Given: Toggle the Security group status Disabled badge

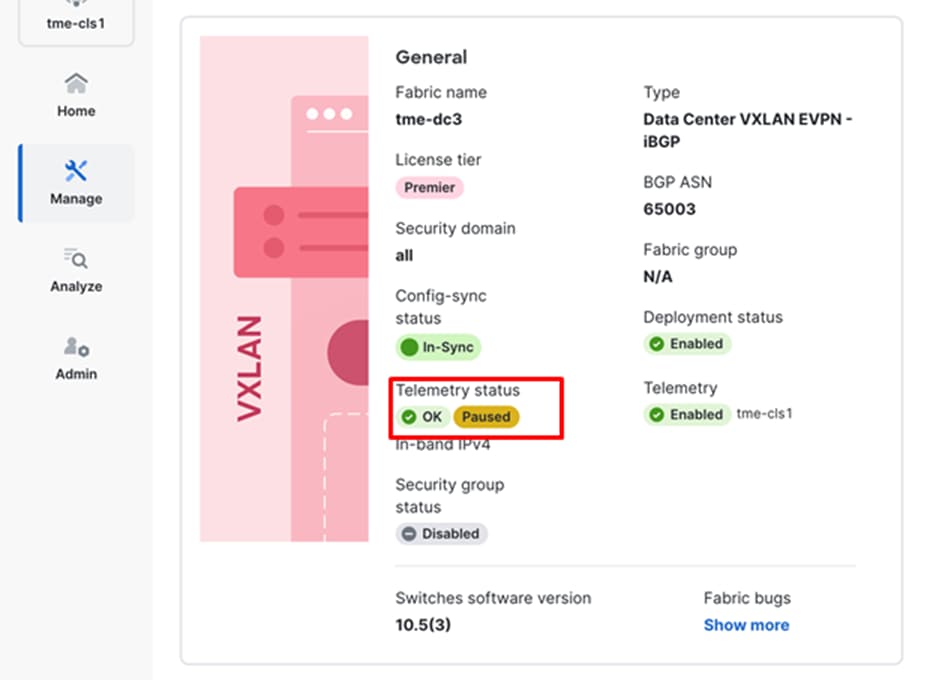Looking at the screenshot, I should click(441, 534).
